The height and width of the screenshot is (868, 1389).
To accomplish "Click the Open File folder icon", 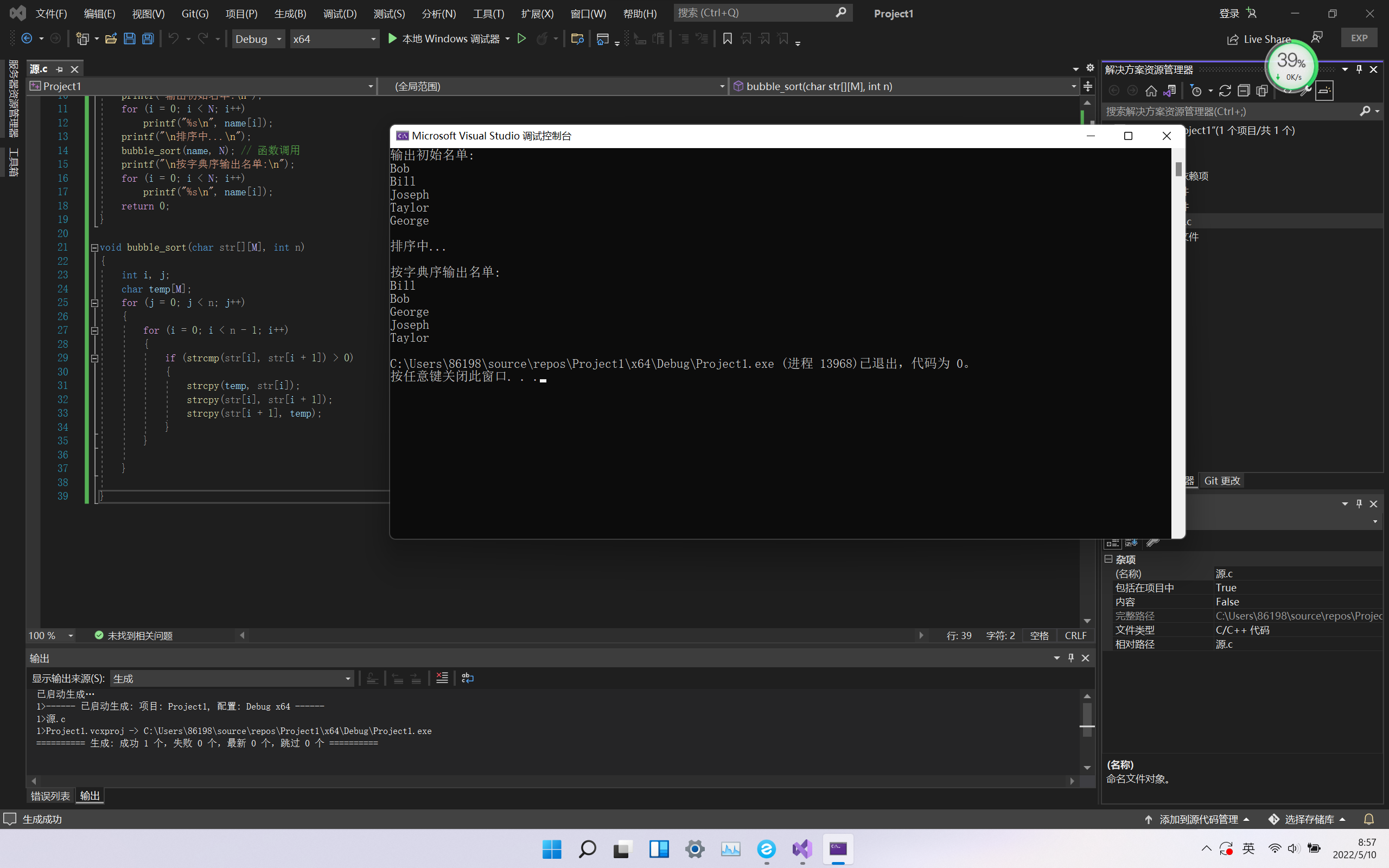I will [111, 39].
